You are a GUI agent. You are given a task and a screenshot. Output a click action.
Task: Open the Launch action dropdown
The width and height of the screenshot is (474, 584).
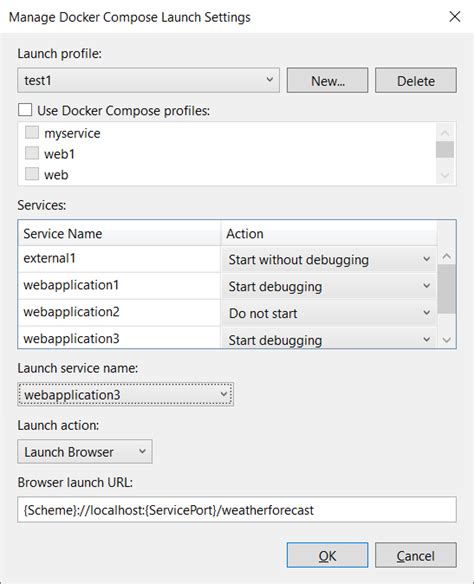(x=85, y=452)
